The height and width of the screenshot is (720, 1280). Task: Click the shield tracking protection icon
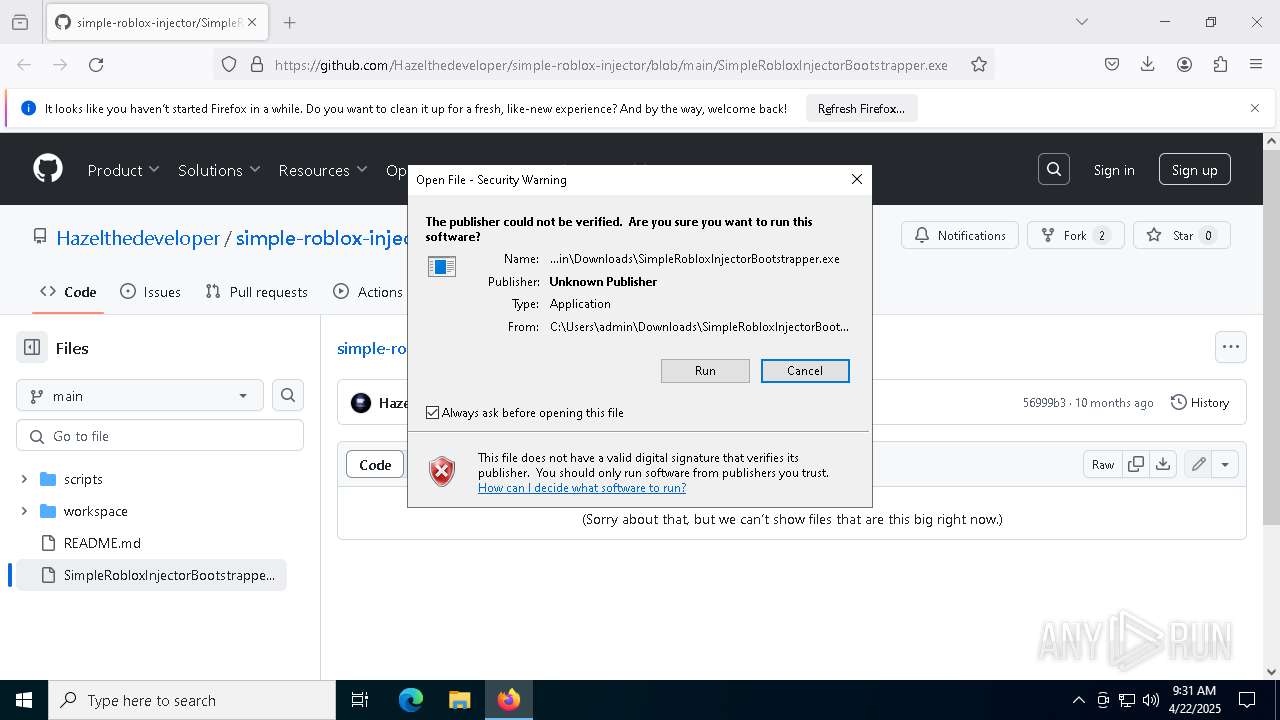point(229,64)
